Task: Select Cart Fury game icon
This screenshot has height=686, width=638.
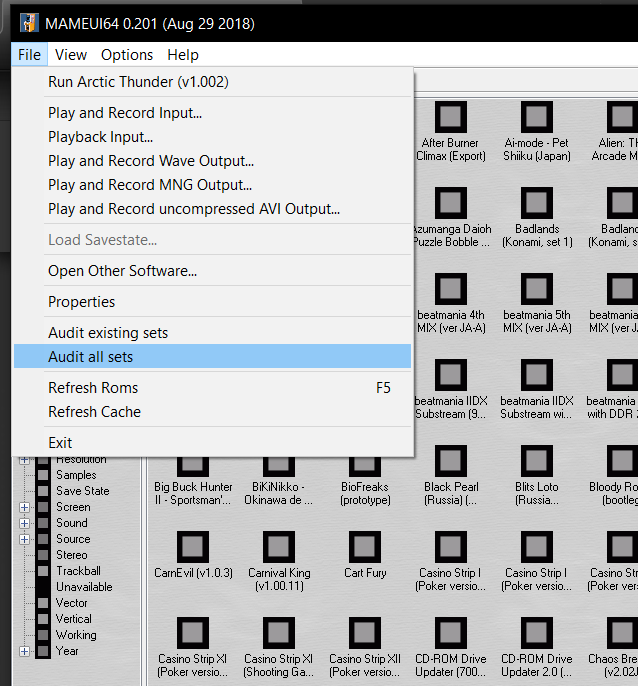Action: click(x=365, y=547)
